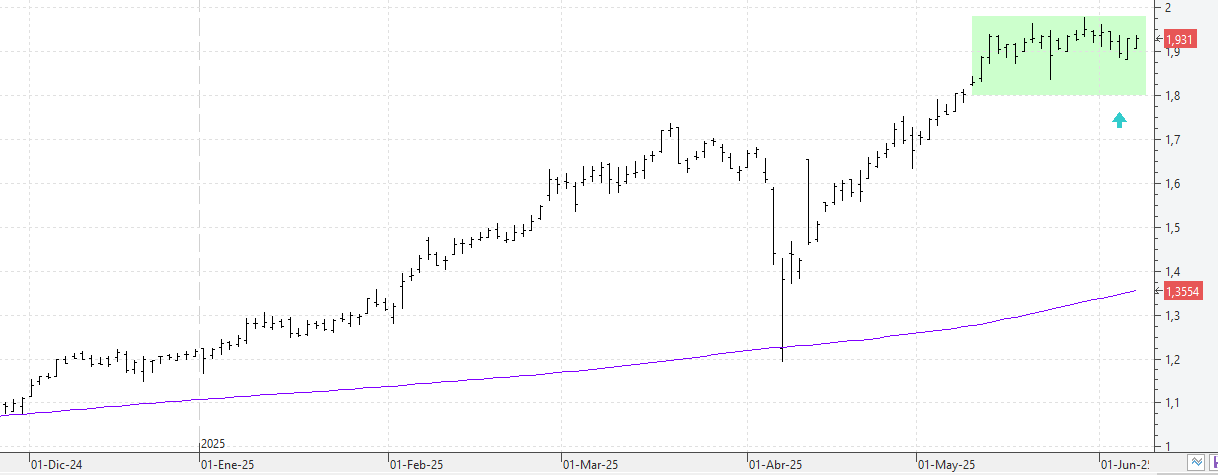Select the red 1,3554 moving average tag
This screenshot has height=475, width=1218.
(x=1182, y=290)
